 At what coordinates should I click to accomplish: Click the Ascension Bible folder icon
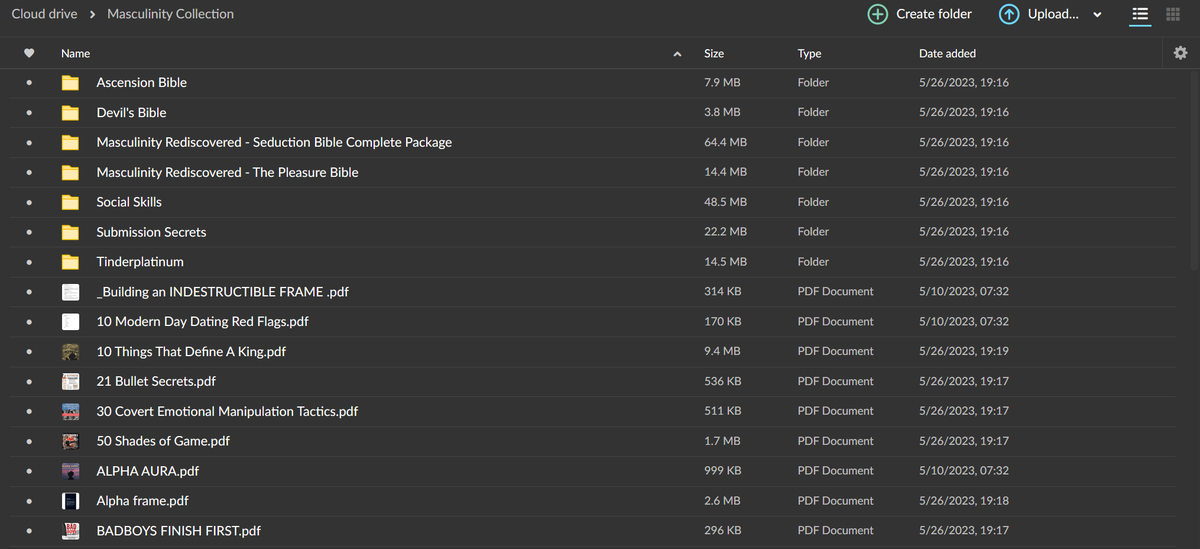coord(70,83)
